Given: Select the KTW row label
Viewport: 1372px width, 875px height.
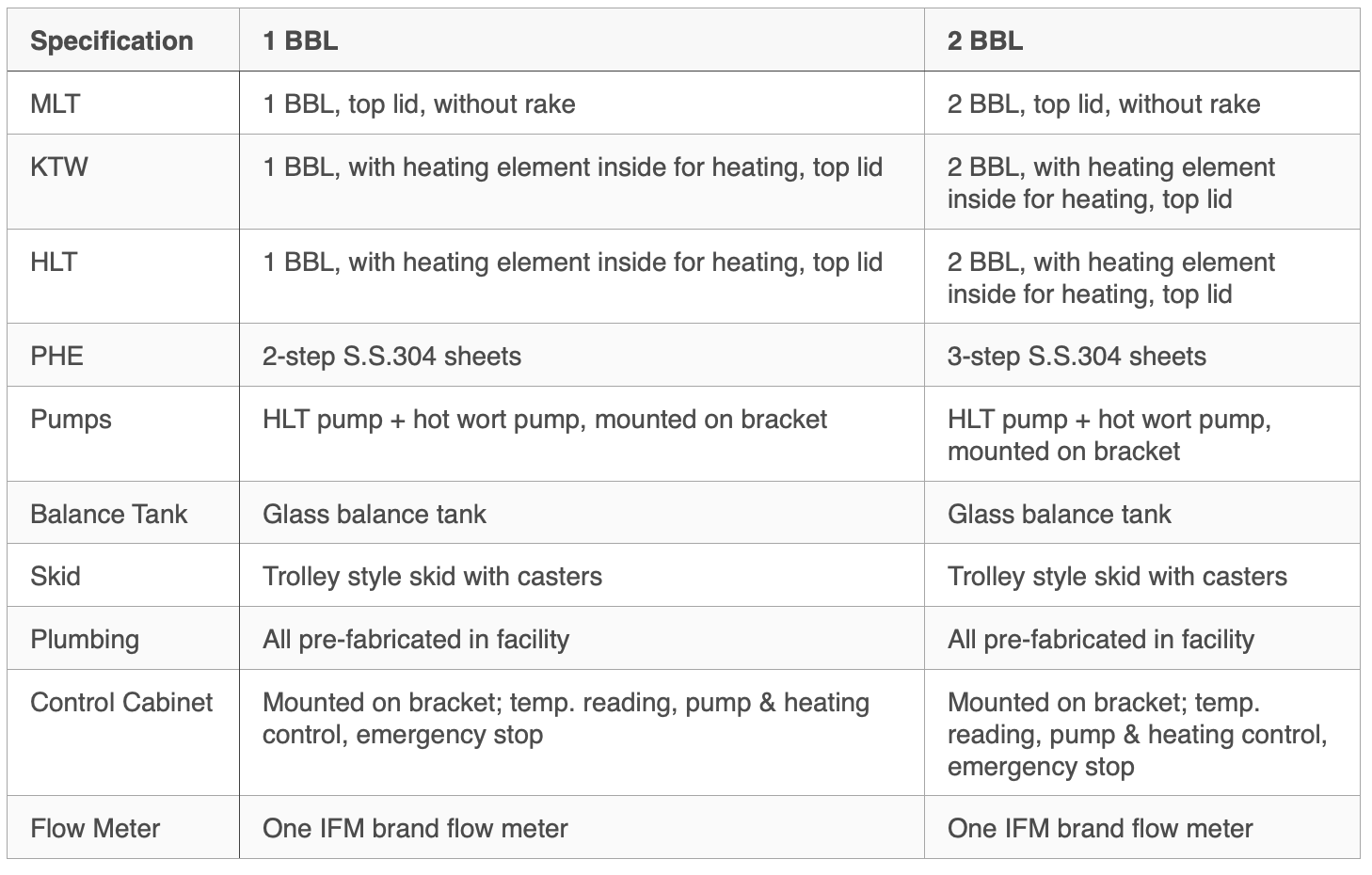Looking at the screenshot, I should [59, 167].
